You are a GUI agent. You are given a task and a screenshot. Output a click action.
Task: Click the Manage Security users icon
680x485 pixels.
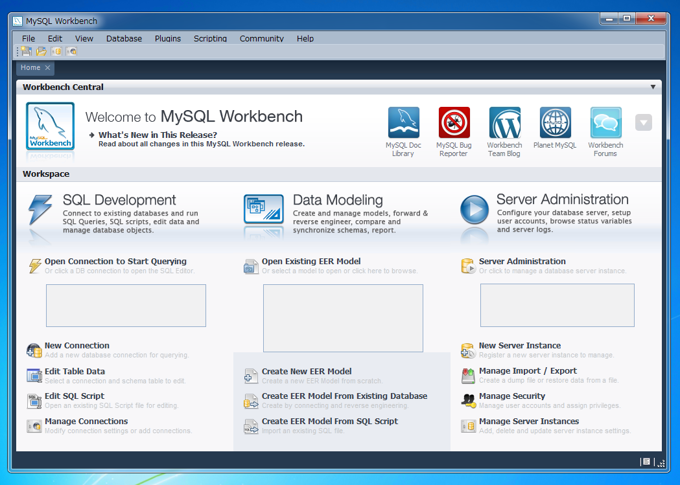468,400
